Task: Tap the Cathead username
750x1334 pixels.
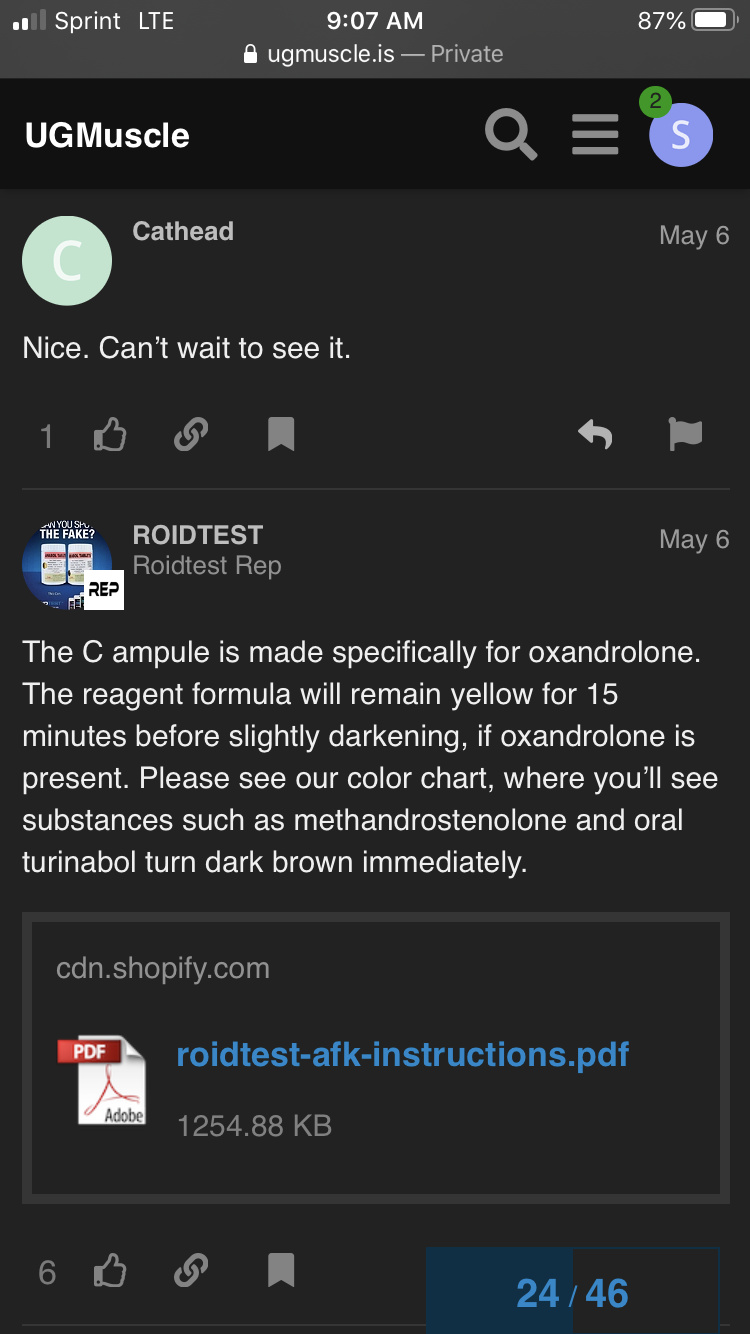Action: (x=183, y=232)
